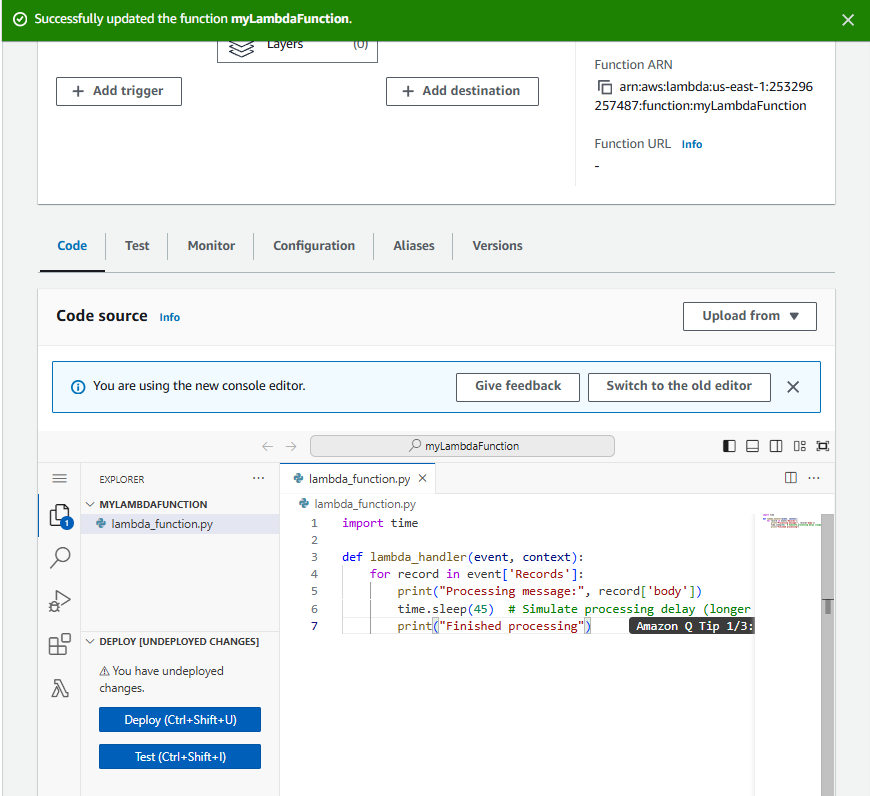
Task: Toggle the secondary side bar icon
Action: pyautogui.click(x=775, y=445)
